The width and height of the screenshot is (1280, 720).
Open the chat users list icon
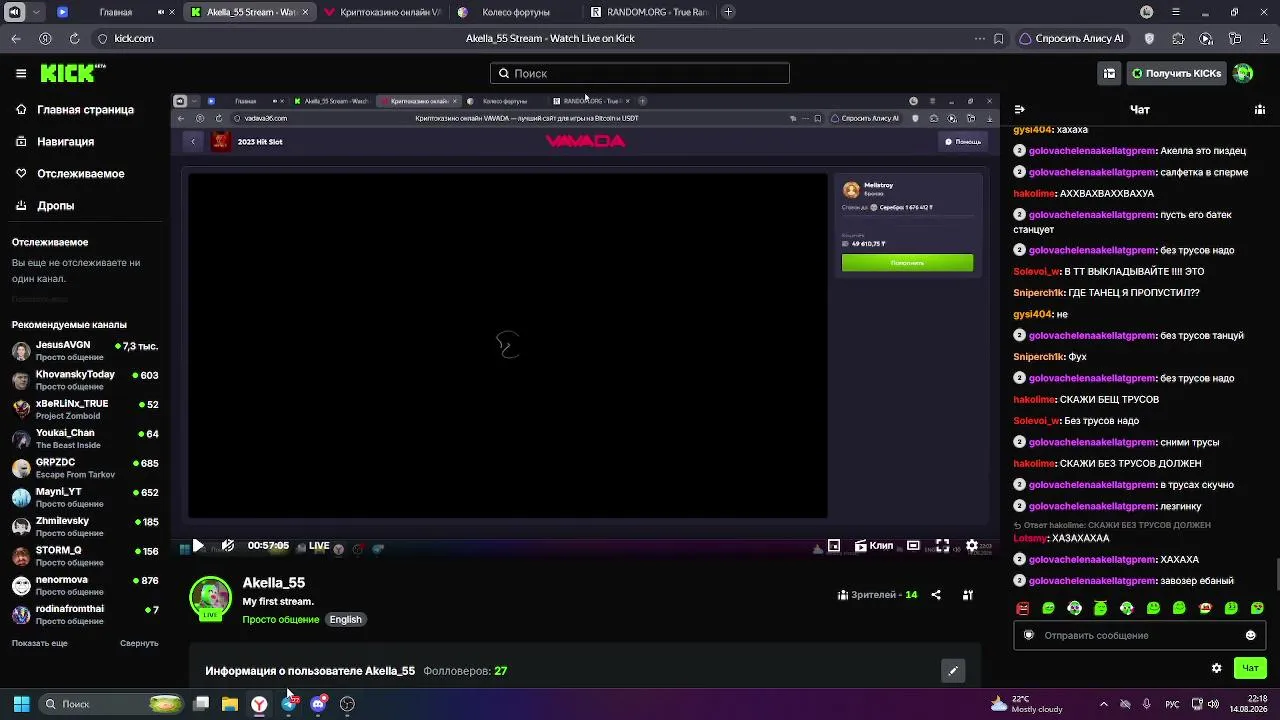tap(1260, 110)
